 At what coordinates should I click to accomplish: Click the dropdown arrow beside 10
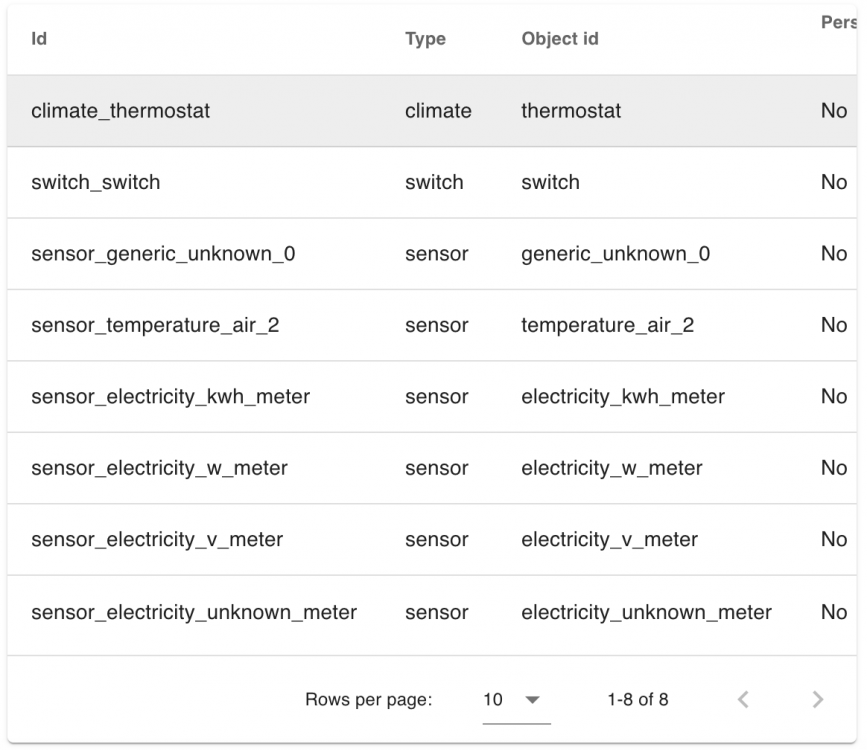(532, 700)
